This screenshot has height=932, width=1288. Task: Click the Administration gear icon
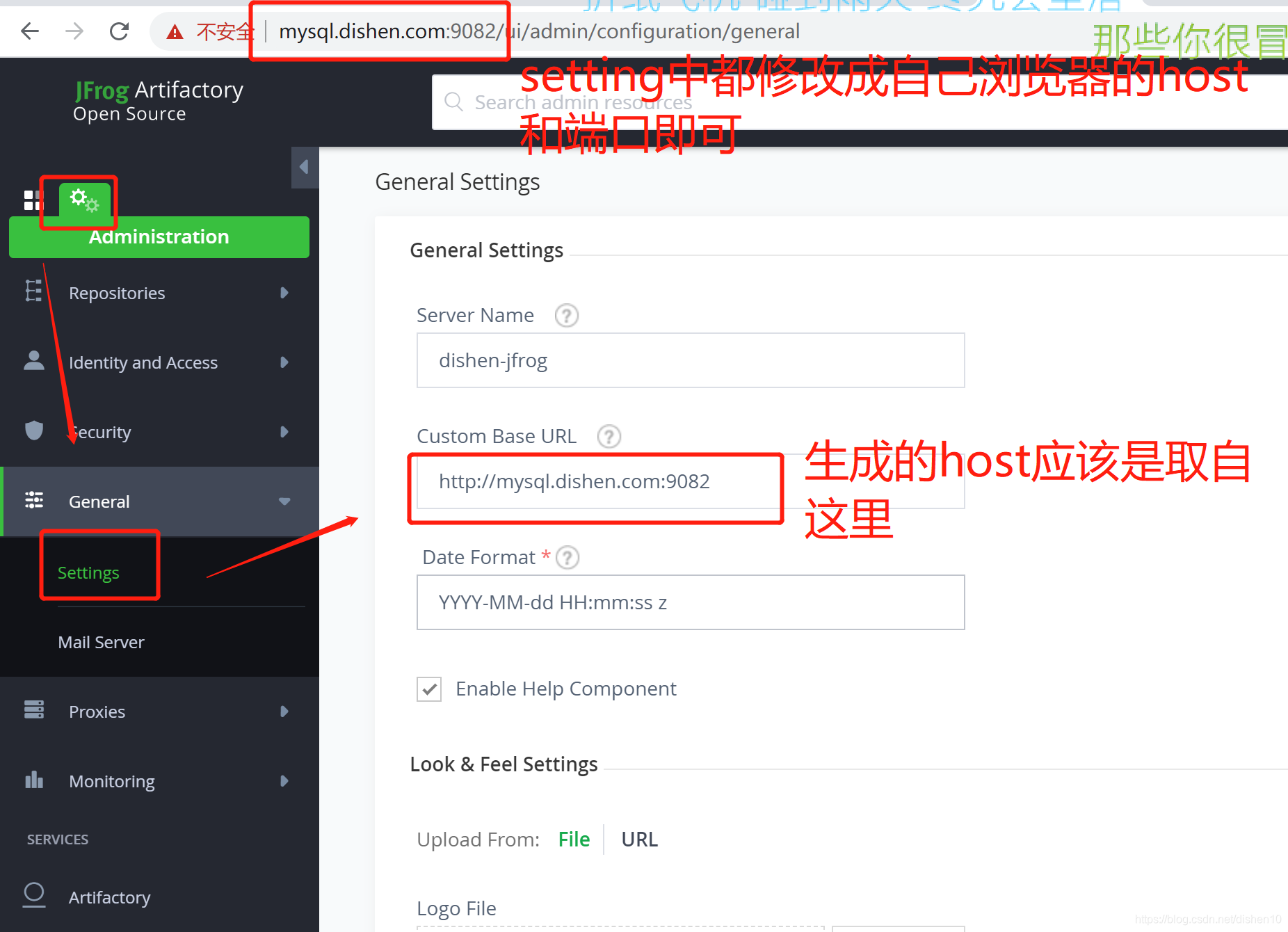pos(84,202)
